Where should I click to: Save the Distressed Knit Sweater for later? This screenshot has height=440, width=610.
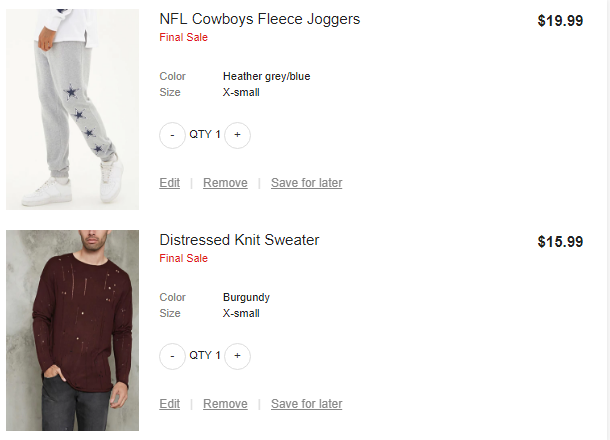coord(306,404)
